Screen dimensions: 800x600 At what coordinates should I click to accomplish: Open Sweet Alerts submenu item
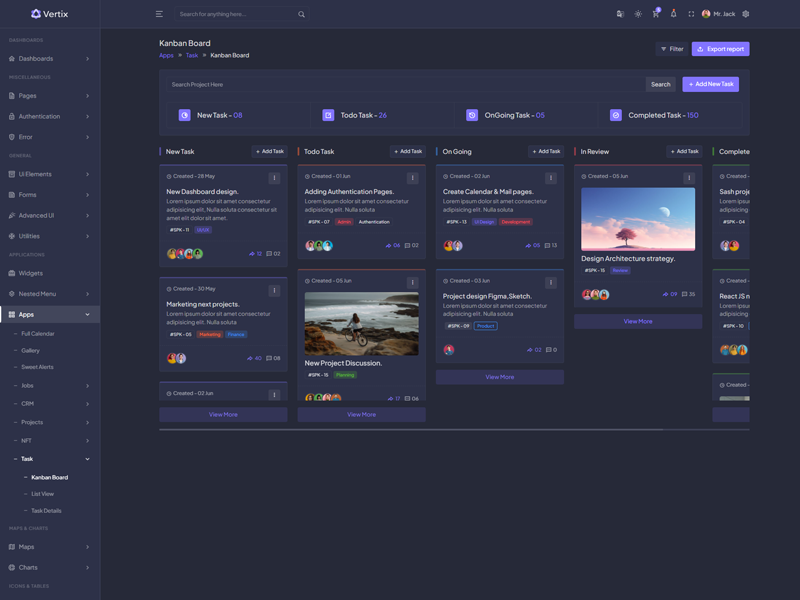37,367
